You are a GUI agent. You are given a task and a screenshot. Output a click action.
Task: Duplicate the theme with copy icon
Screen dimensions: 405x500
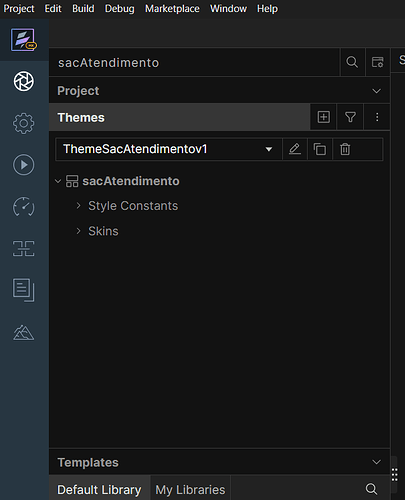(320, 149)
